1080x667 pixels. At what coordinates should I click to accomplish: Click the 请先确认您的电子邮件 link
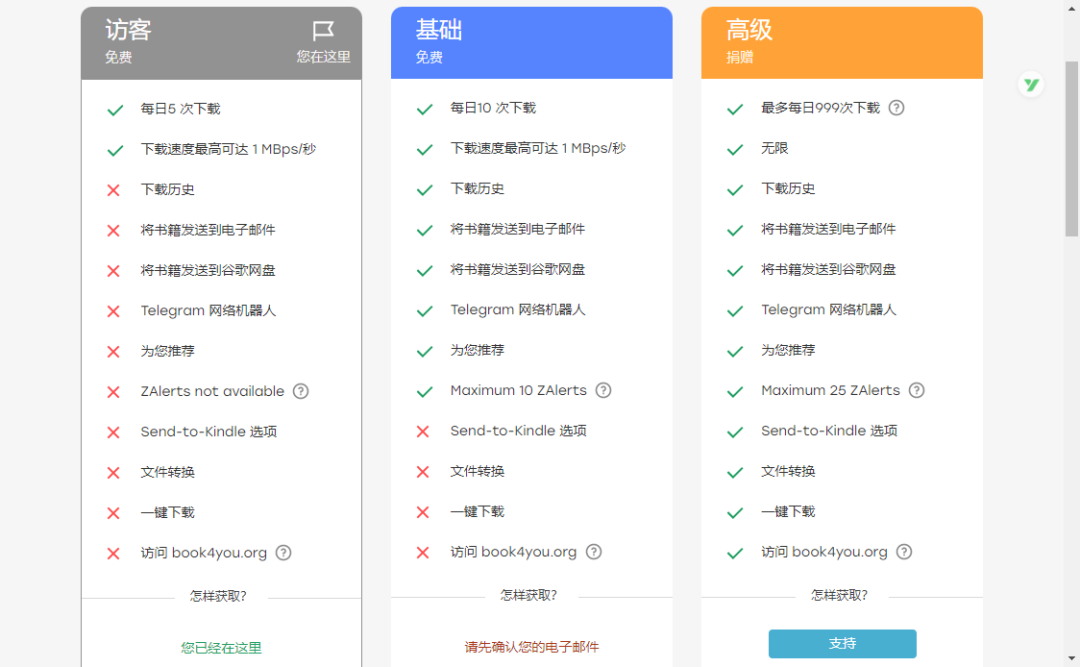coord(532,647)
